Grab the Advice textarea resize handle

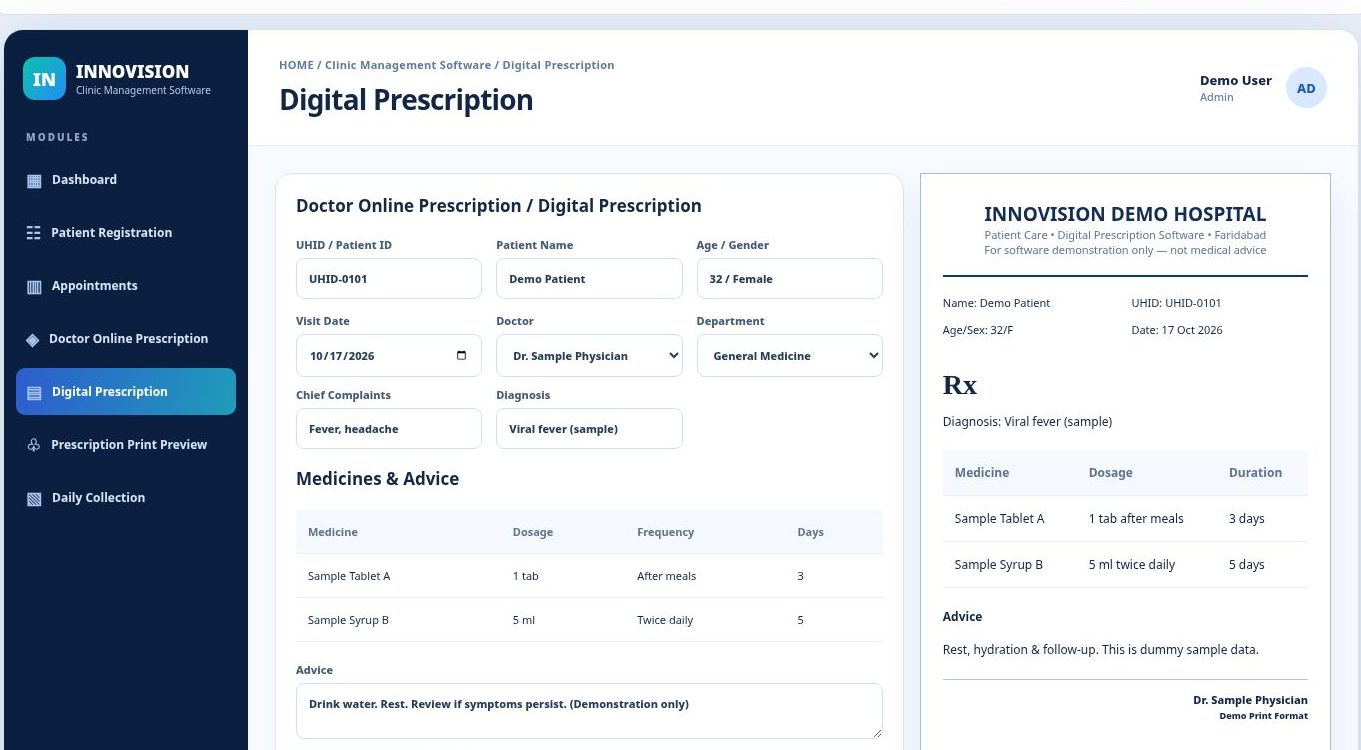click(876, 733)
